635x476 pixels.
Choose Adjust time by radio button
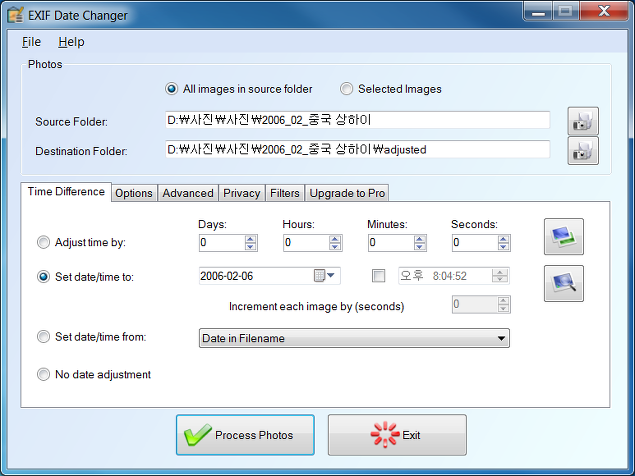(x=43, y=242)
